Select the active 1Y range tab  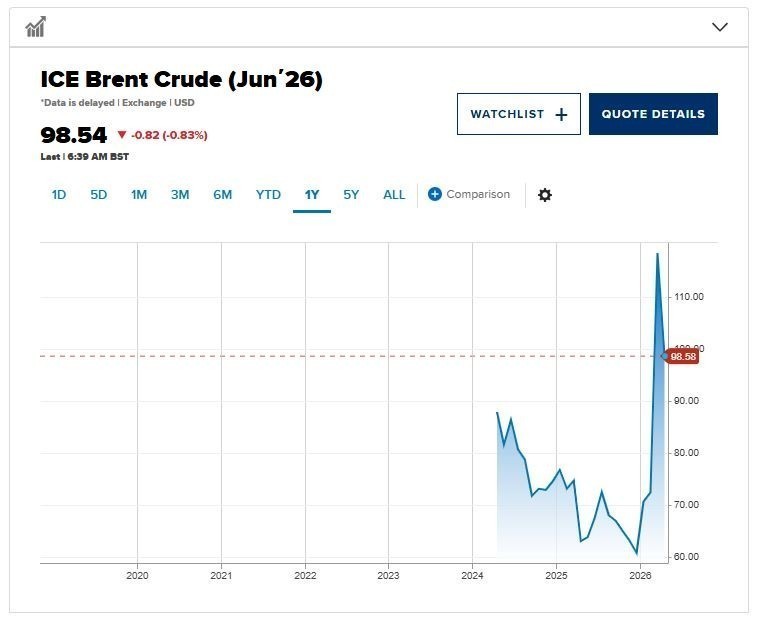pos(312,195)
